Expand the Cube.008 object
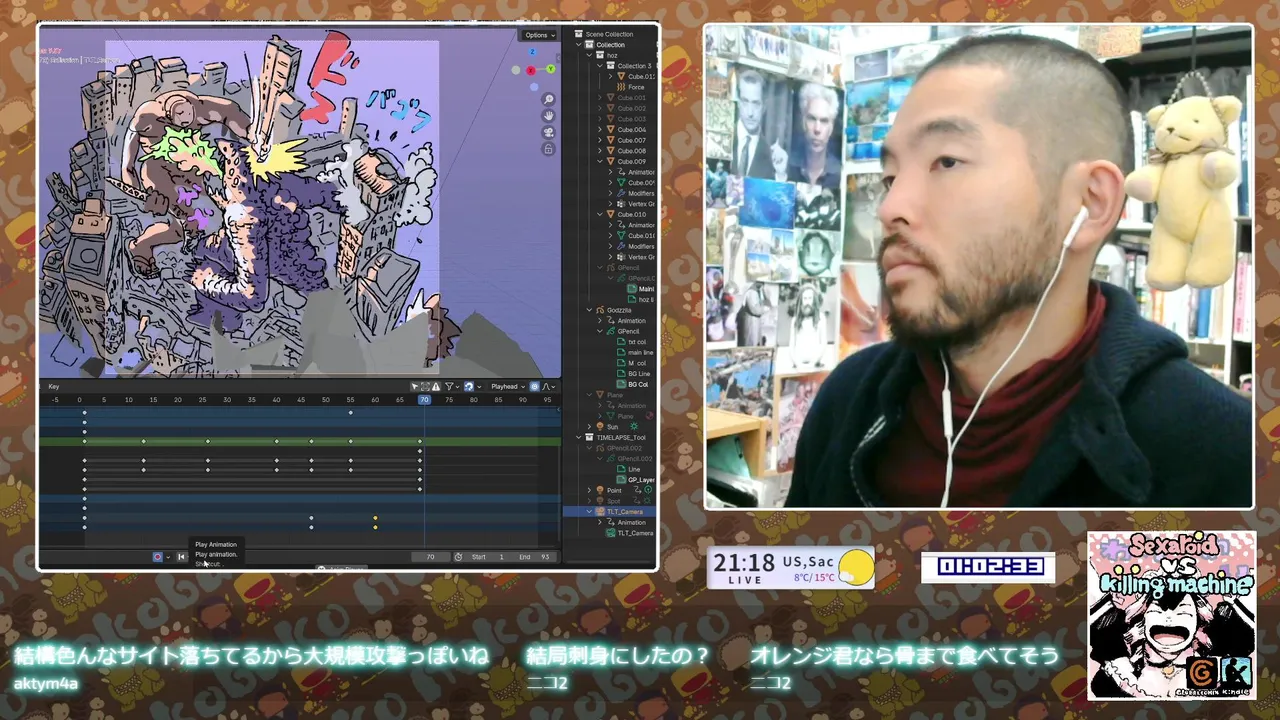Image resolution: width=1280 pixels, height=720 pixels. [x=600, y=151]
